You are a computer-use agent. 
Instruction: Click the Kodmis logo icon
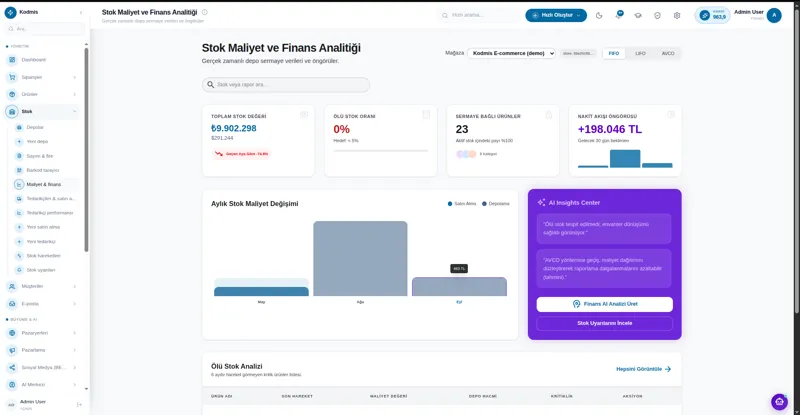(10, 12)
